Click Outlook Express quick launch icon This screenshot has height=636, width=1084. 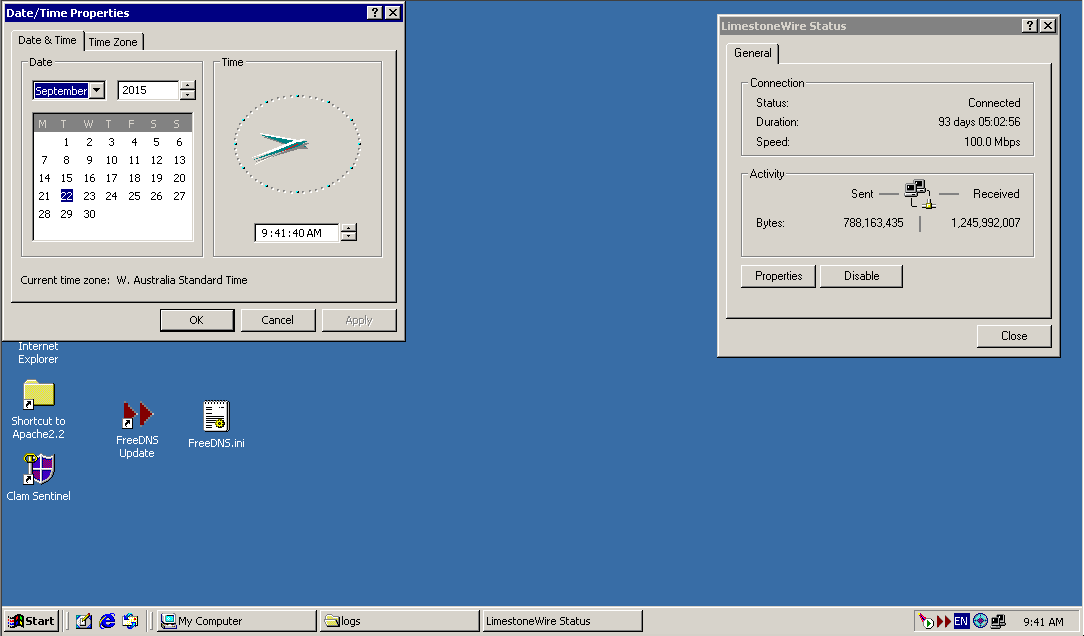coord(130,621)
